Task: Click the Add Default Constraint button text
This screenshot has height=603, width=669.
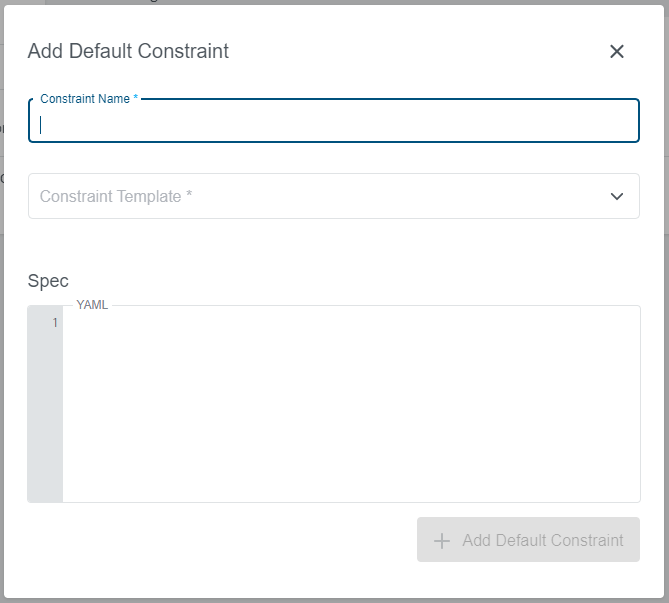Action: pos(542,540)
